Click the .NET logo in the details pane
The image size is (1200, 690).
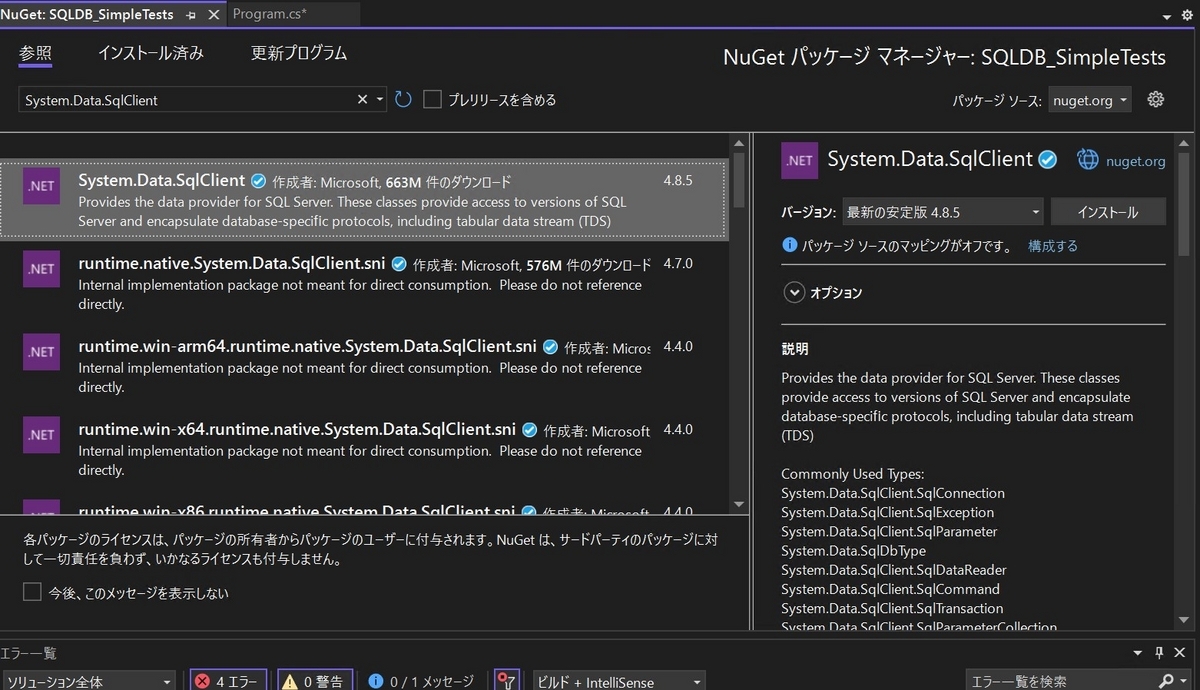tap(800, 160)
